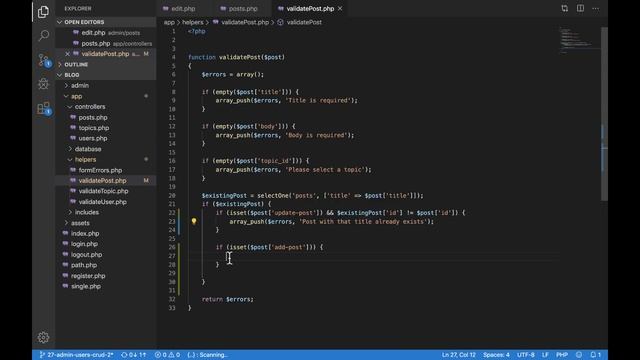
Task: Close validatePost.php in Open Editors
Action: coord(68,54)
